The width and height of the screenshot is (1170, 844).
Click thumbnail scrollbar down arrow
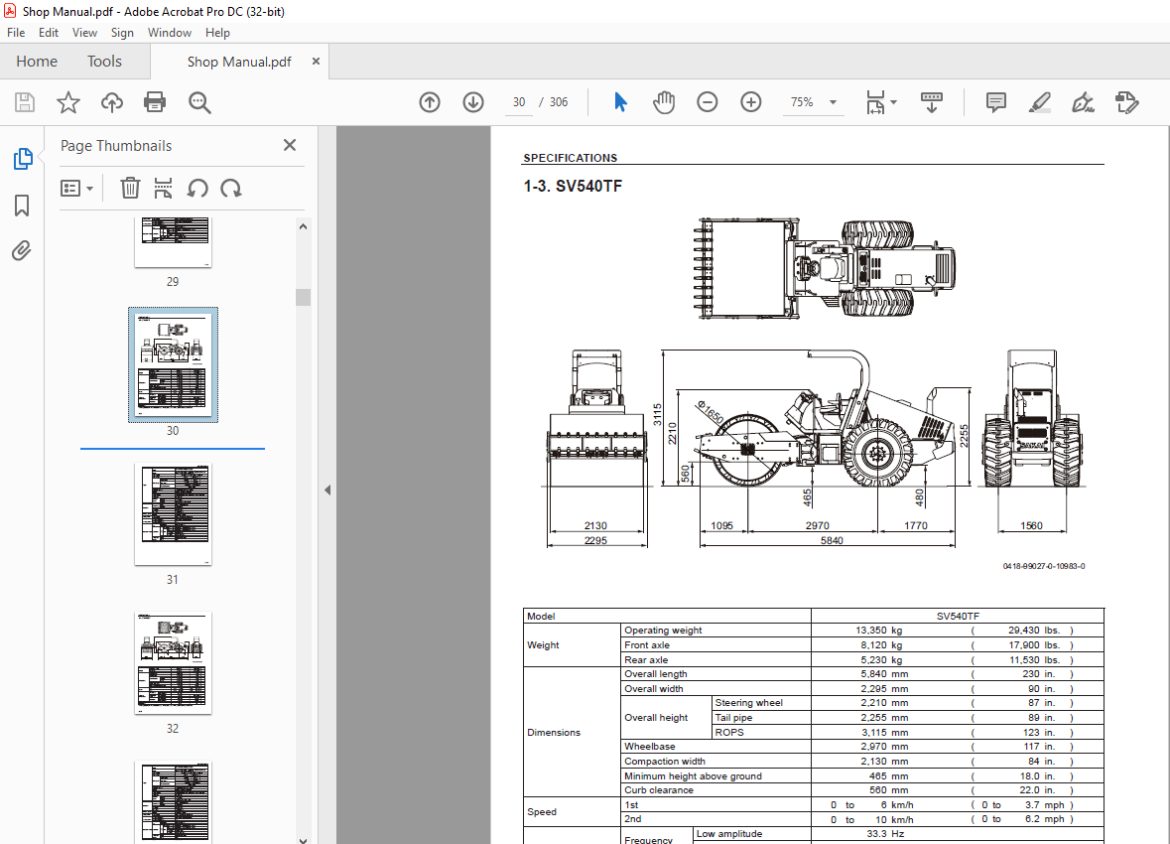pos(303,839)
